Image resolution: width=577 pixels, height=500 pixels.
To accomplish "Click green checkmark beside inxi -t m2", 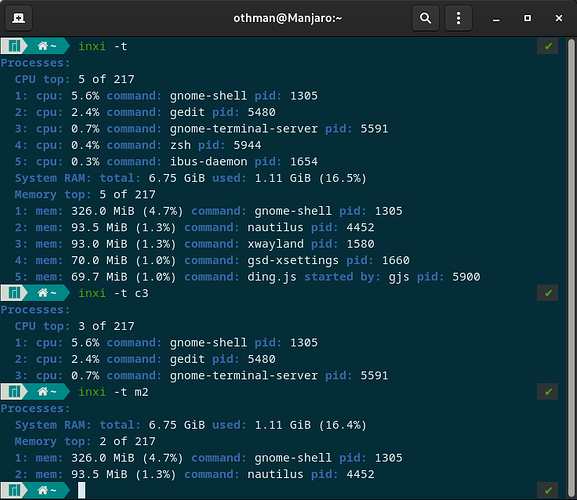I will (548, 392).
